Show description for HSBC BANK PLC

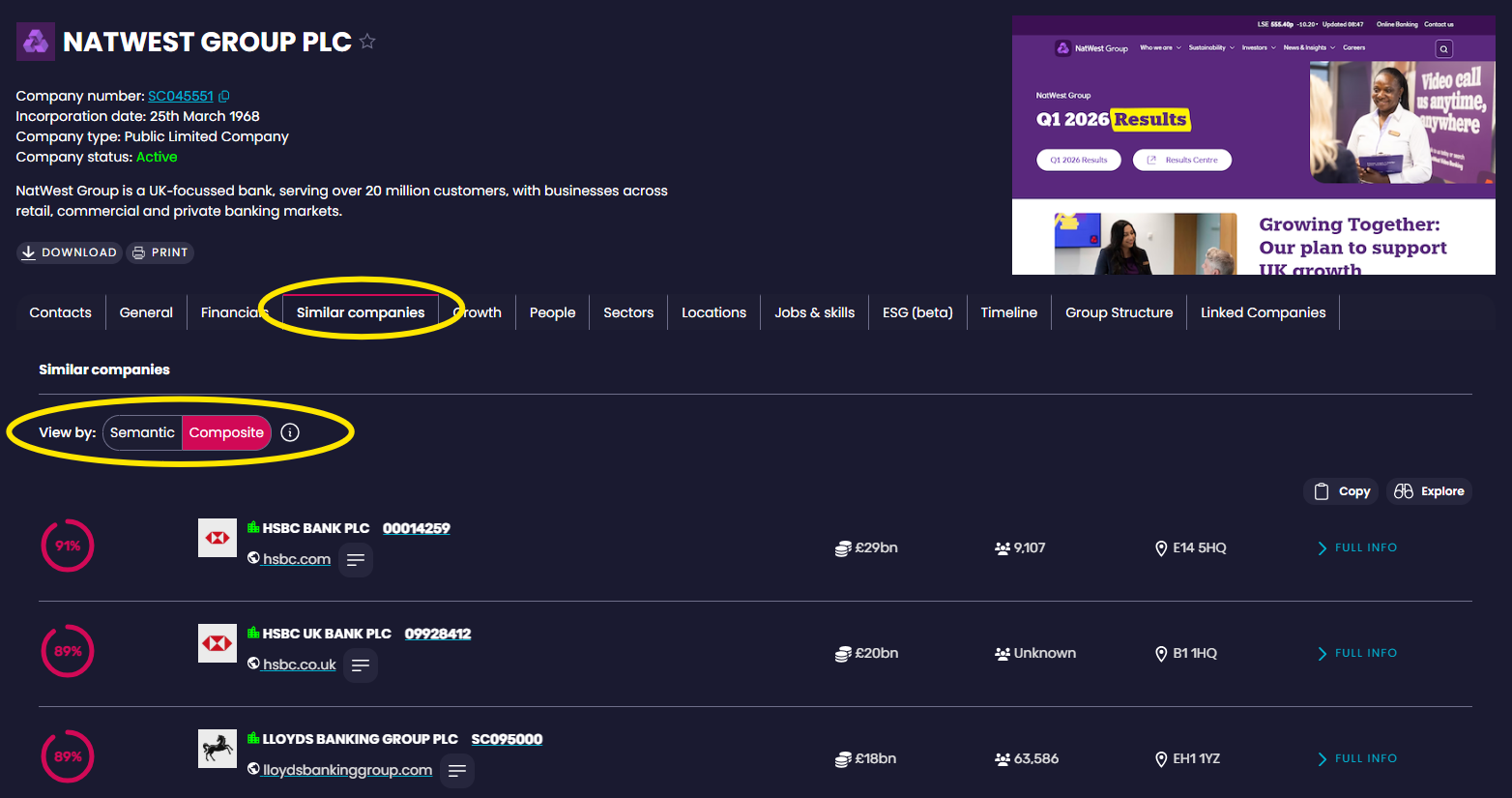(x=356, y=560)
